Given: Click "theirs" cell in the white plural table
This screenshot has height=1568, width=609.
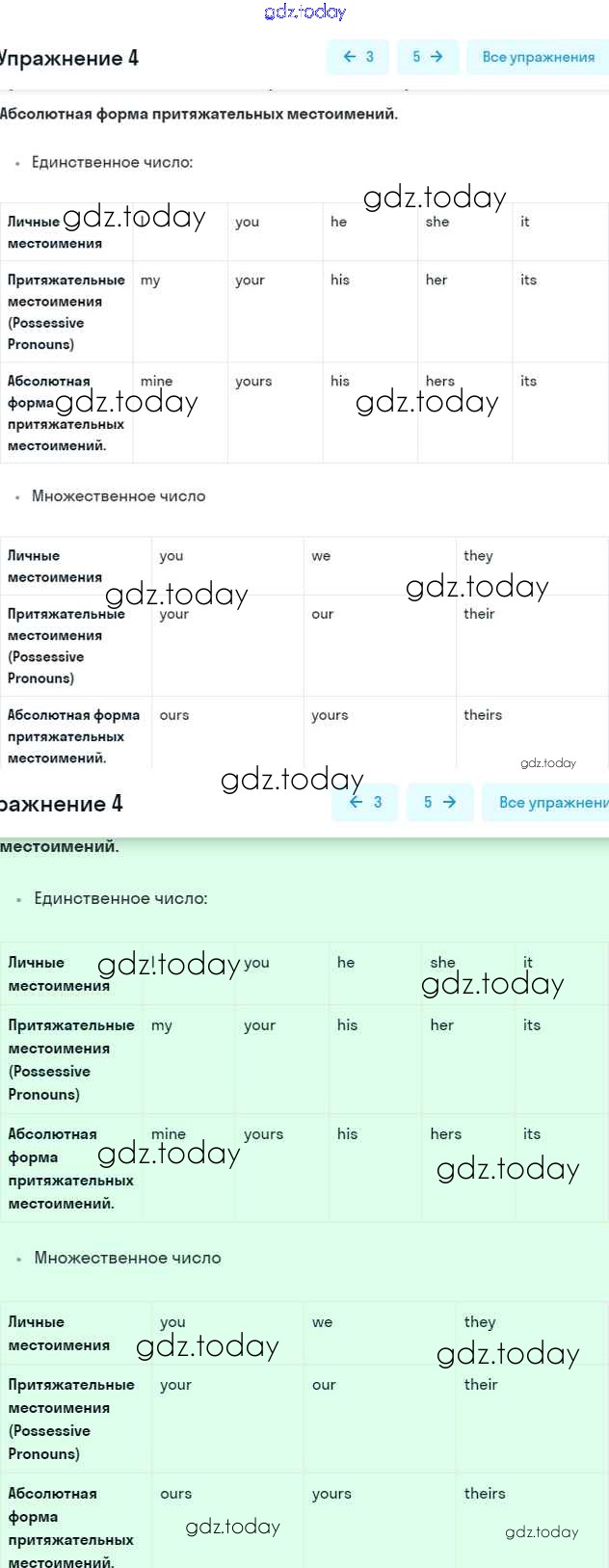Looking at the screenshot, I should (483, 715).
